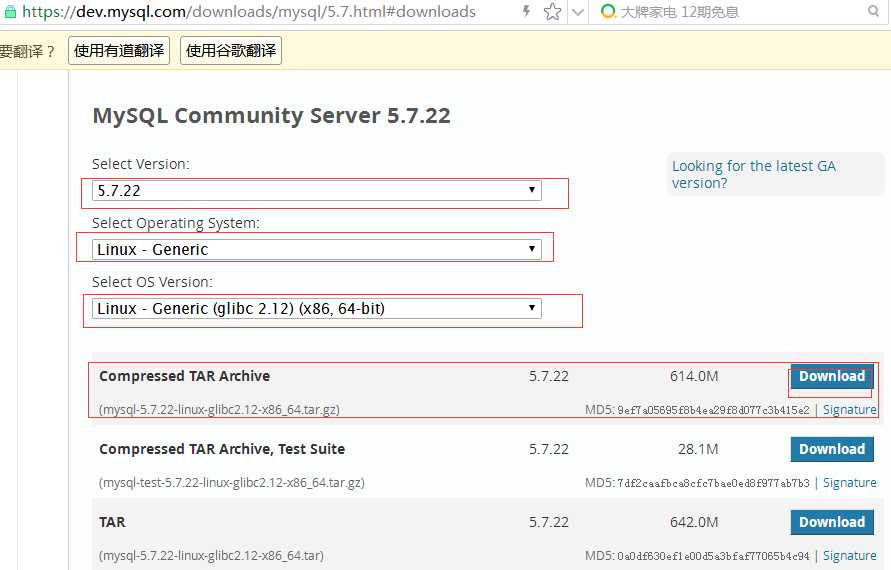Image resolution: width=891 pixels, height=570 pixels.
Task: Click the 28.1M size value
Action: pos(698,449)
